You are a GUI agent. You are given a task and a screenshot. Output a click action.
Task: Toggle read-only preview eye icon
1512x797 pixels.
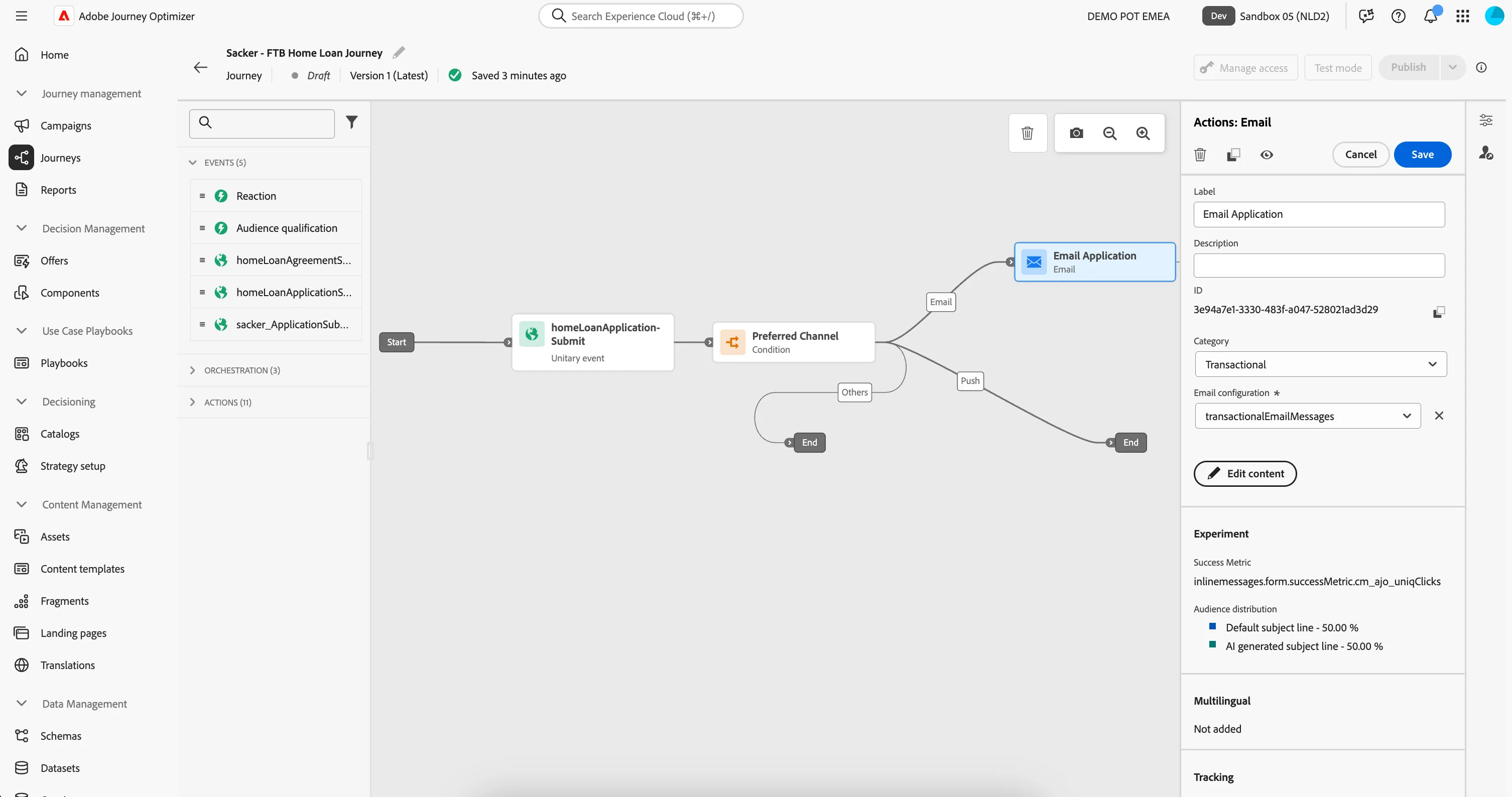tap(1267, 155)
